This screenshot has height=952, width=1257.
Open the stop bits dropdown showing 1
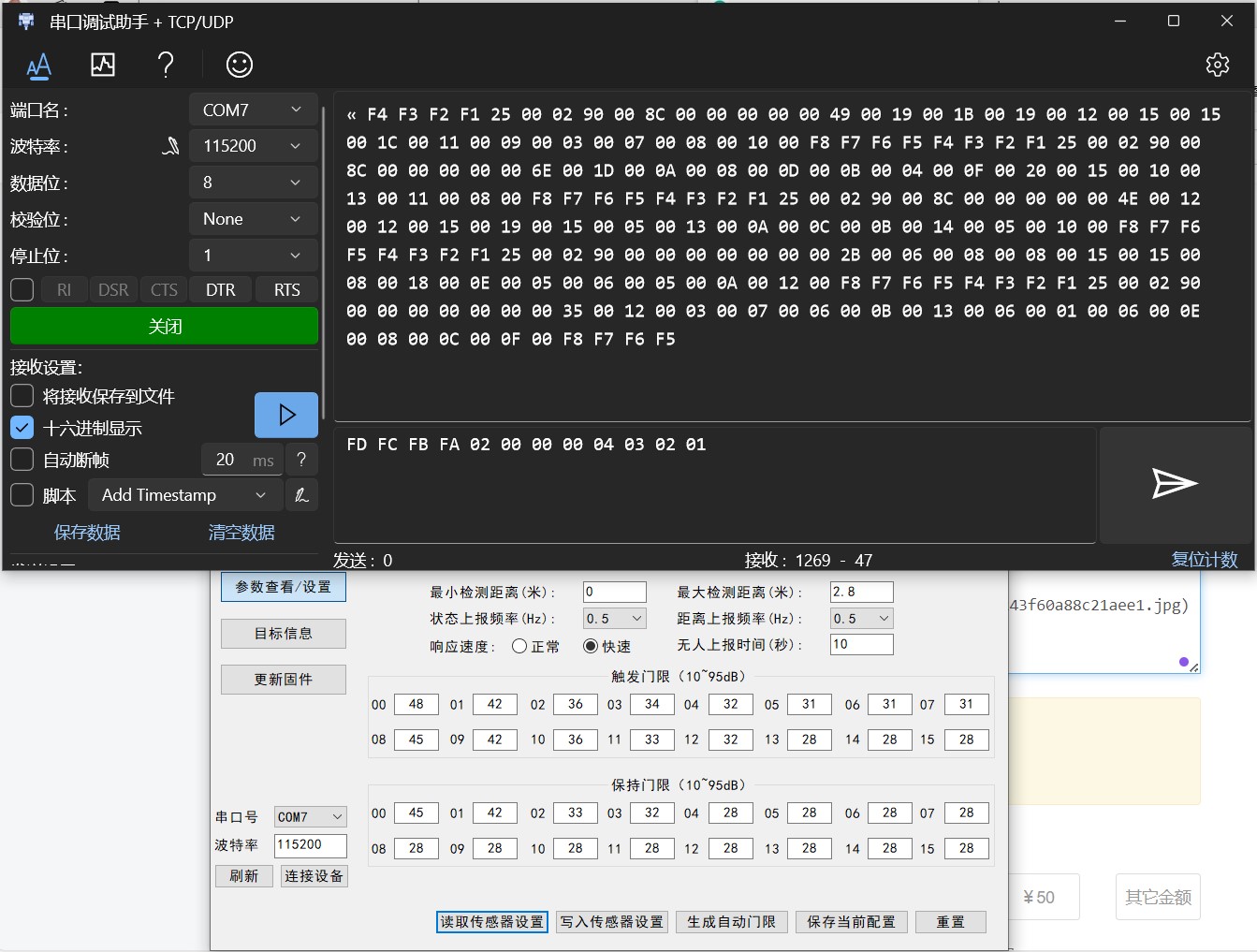pyautogui.click(x=254, y=256)
